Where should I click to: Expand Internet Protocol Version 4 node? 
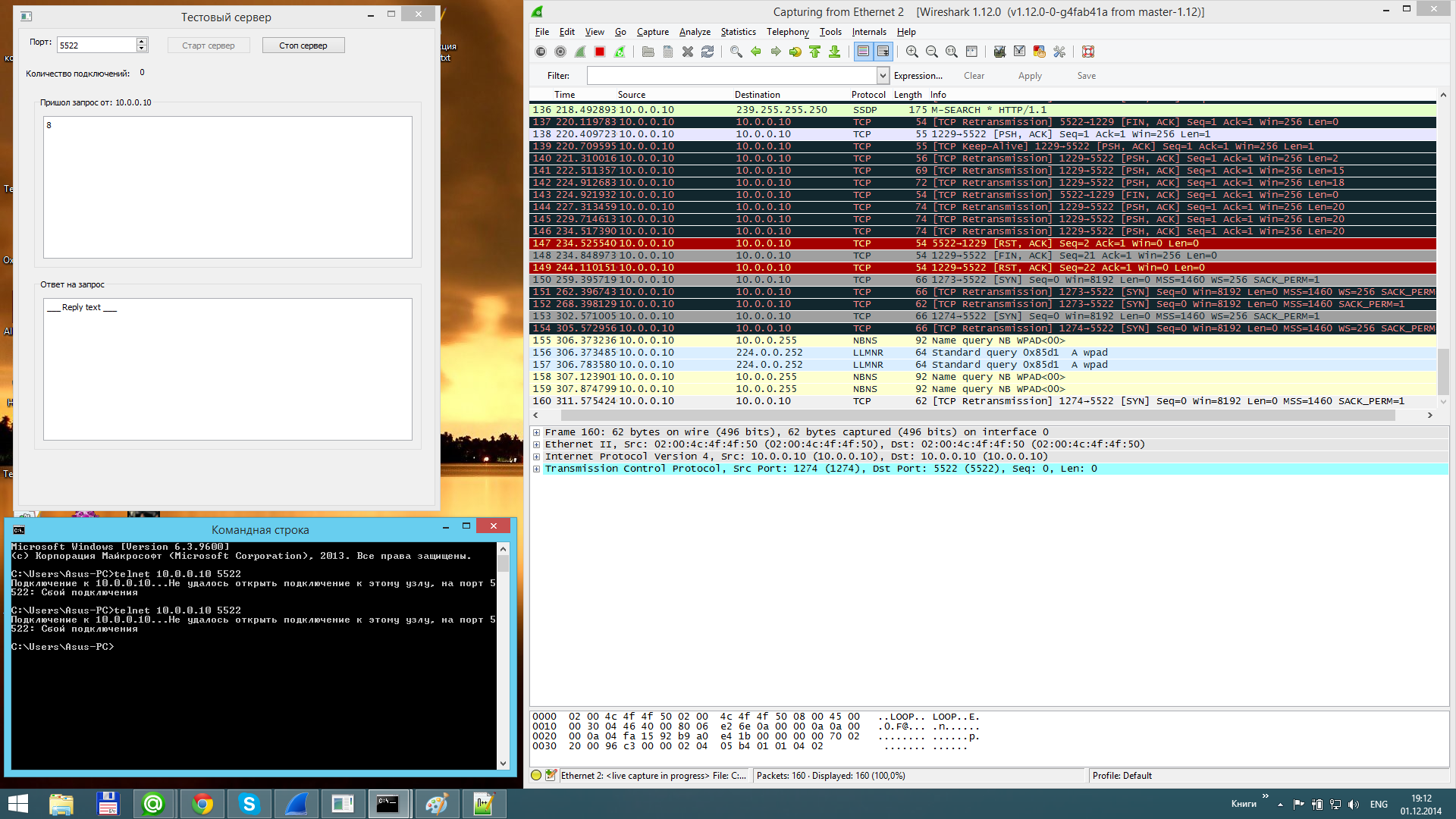537,457
